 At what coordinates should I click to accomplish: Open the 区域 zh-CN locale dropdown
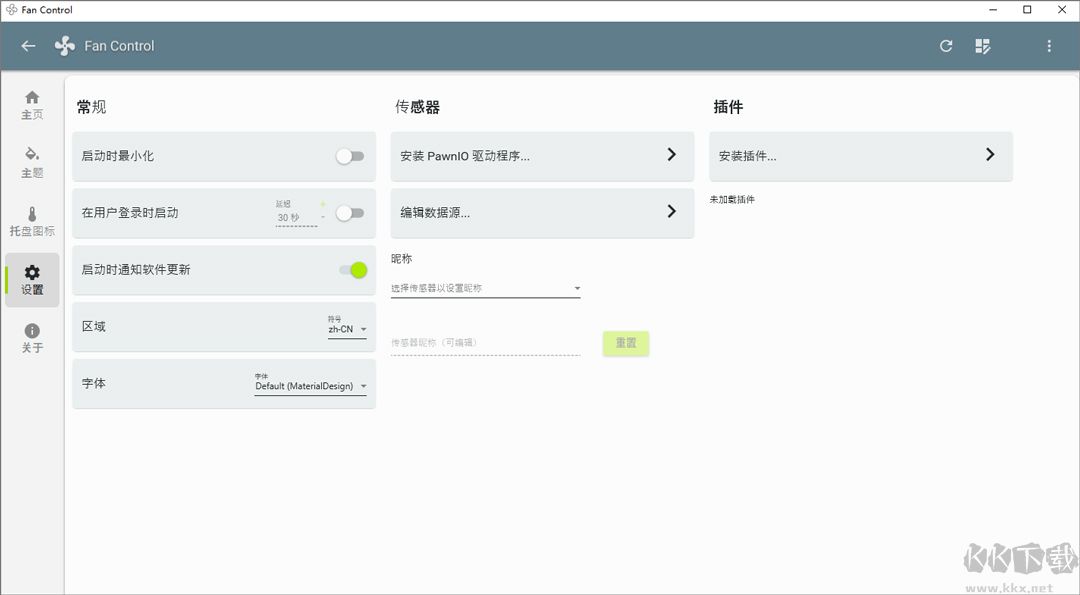(x=347, y=329)
